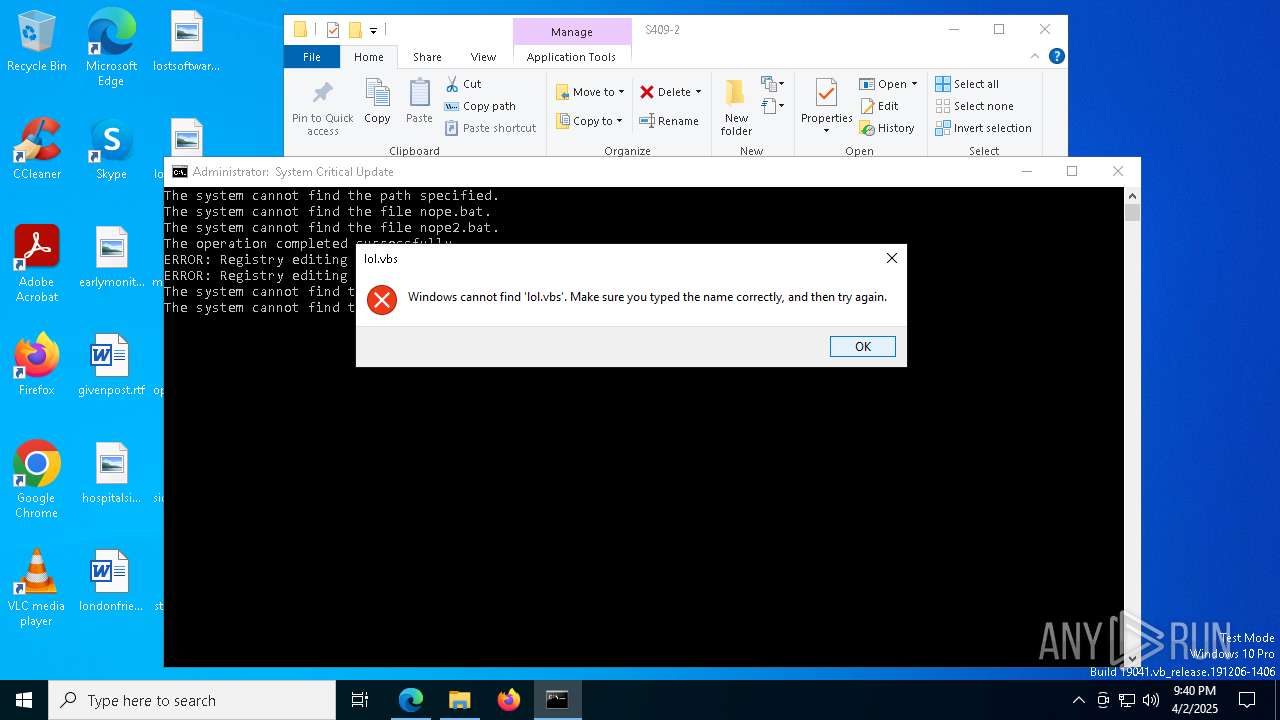Screen dimensions: 1280x720
Task: Click Select all in ribbon
Action: [x=967, y=84]
